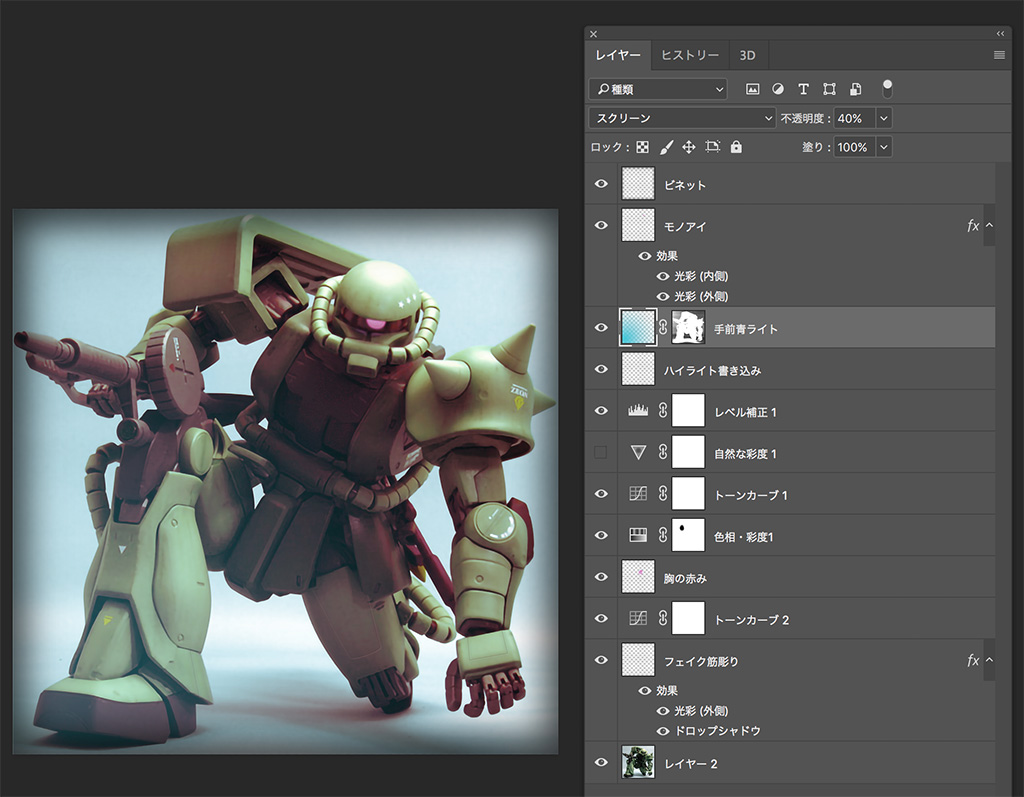Click the lock position move icon
The image size is (1024, 797).
tap(689, 147)
